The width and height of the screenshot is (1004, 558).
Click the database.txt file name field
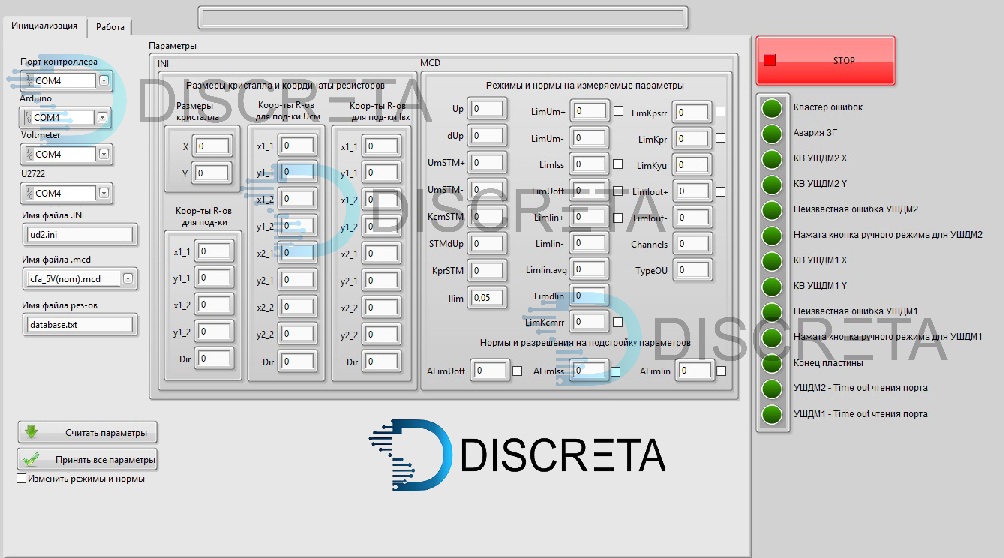click(78, 324)
